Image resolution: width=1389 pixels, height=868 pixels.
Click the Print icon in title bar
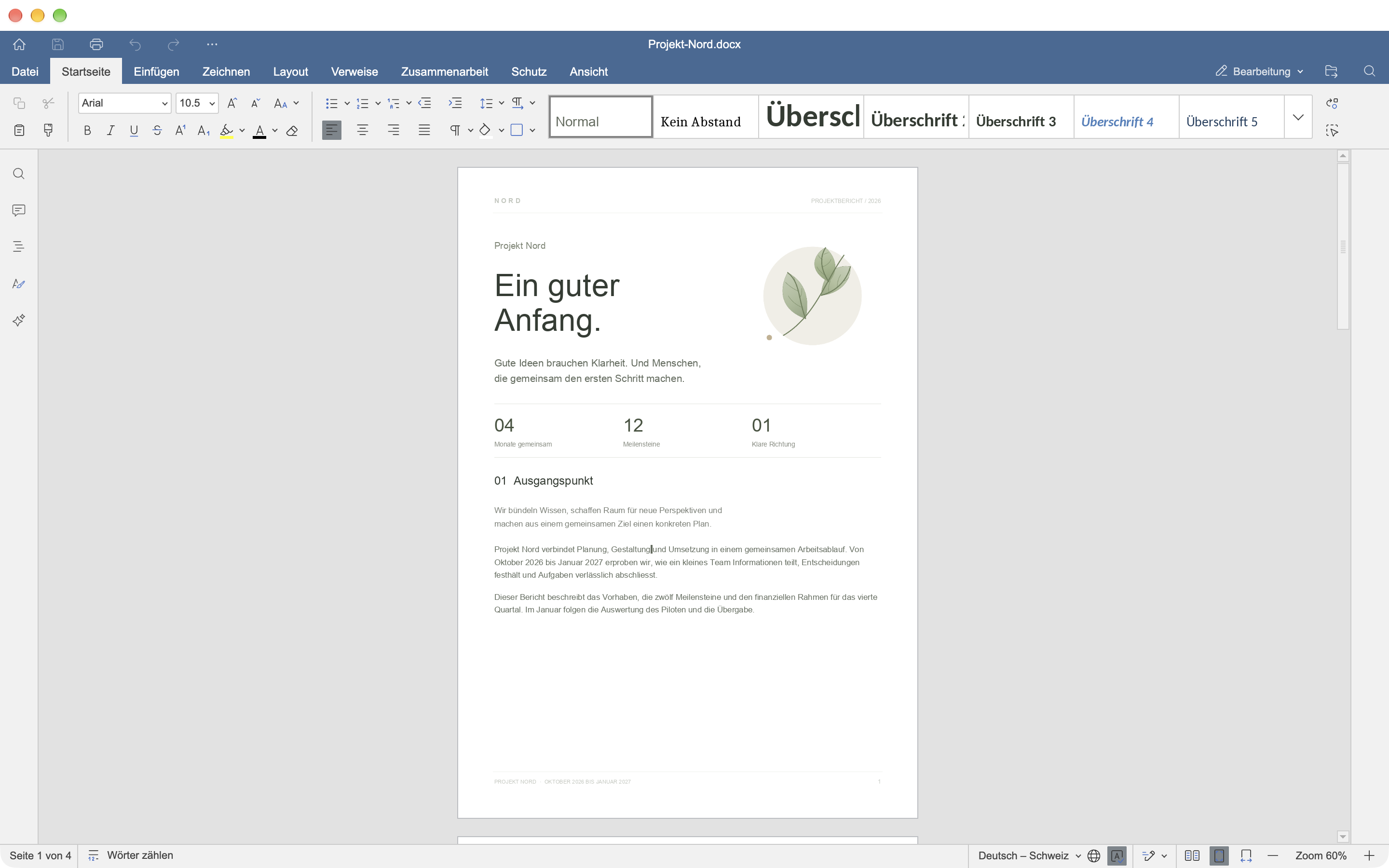click(x=96, y=44)
